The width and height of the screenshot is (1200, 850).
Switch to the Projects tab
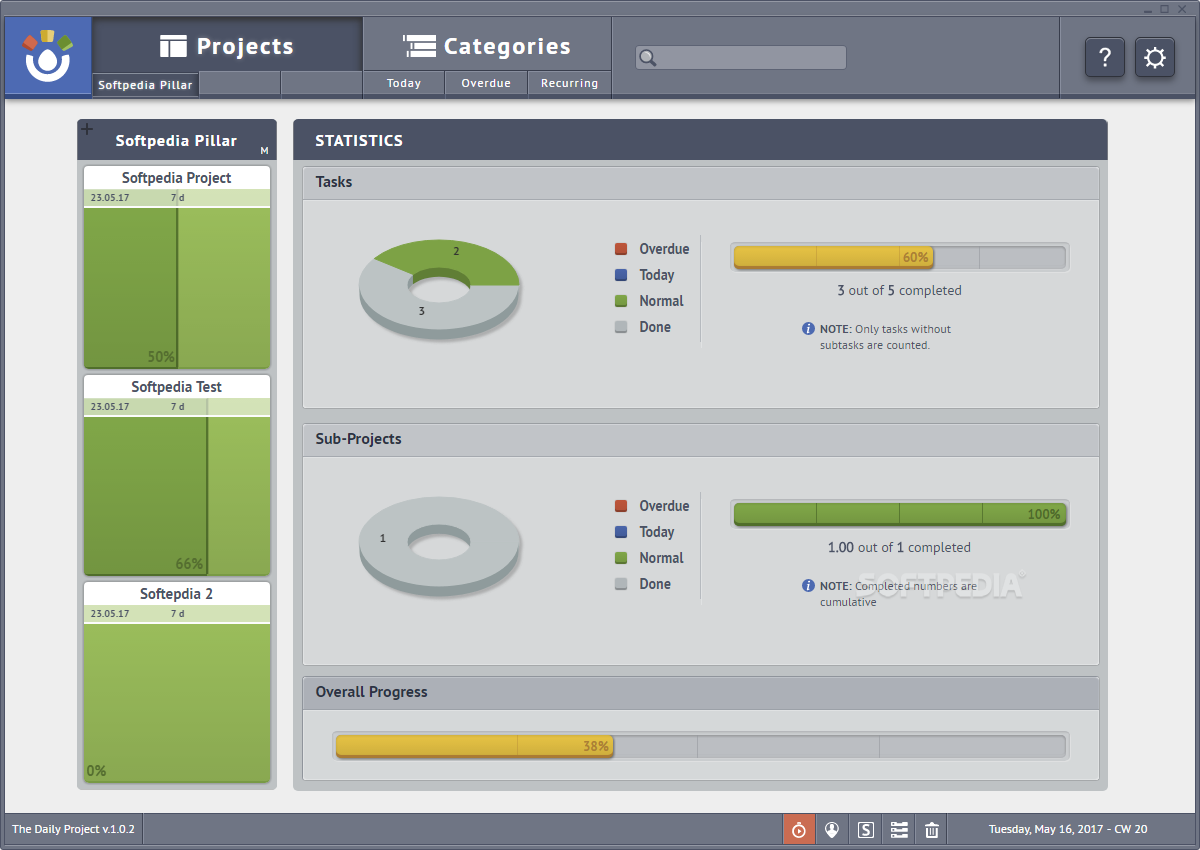[227, 46]
